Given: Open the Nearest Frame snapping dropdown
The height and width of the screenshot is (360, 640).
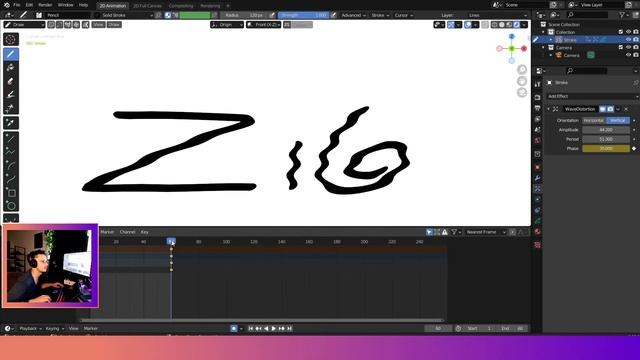Looking at the screenshot, I should [x=486, y=232].
